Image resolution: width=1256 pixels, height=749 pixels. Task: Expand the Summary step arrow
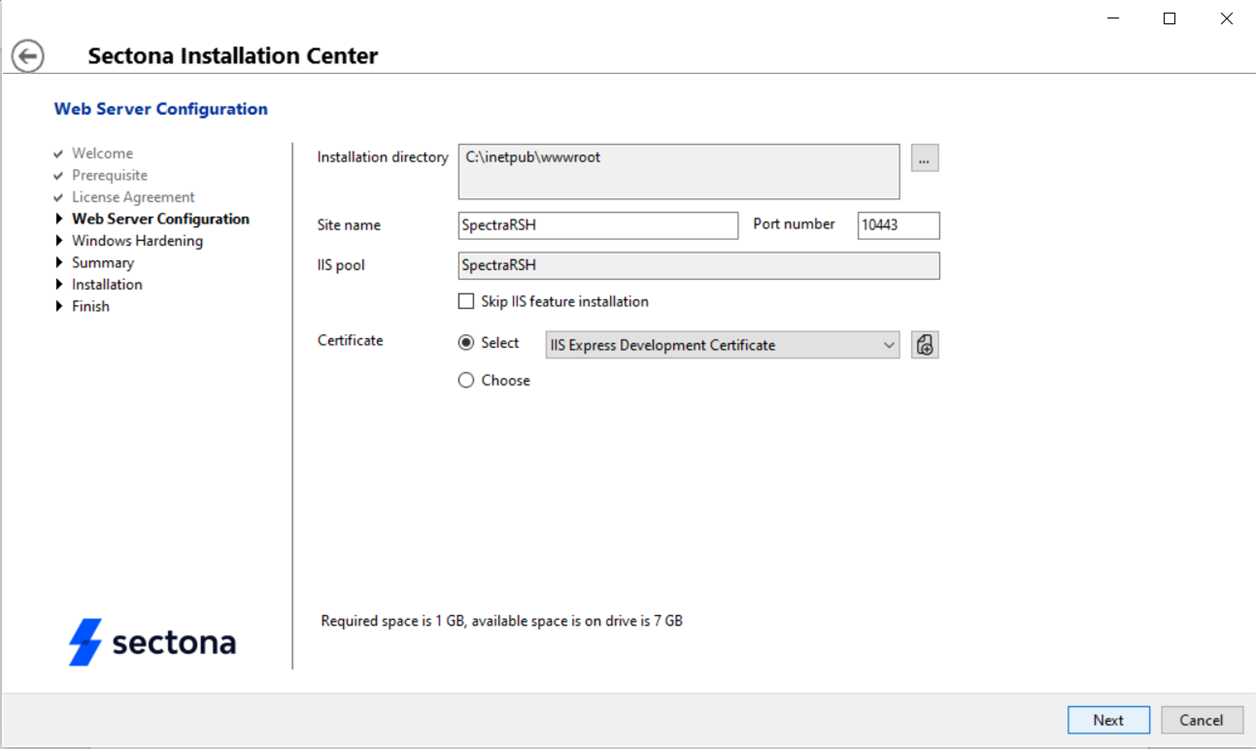(61, 263)
